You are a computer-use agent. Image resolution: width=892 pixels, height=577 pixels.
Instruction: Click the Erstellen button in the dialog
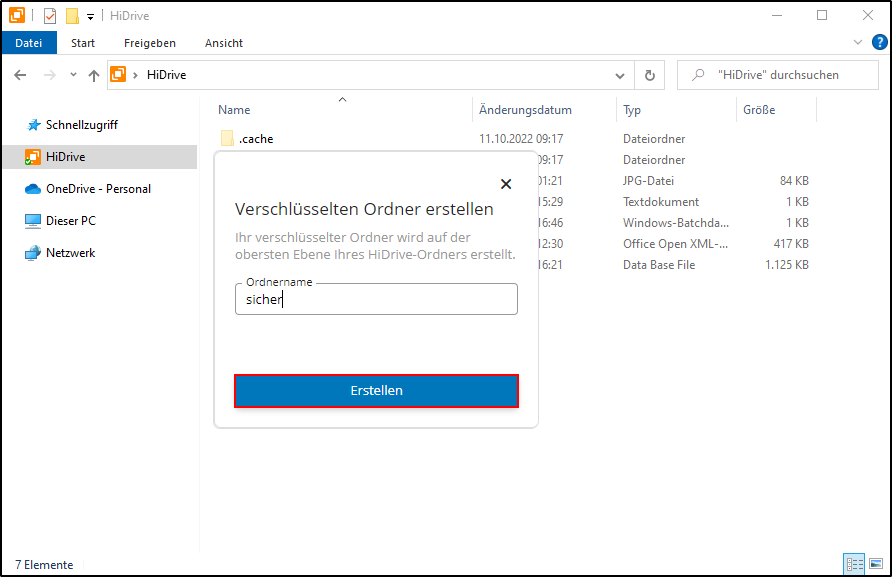[376, 390]
